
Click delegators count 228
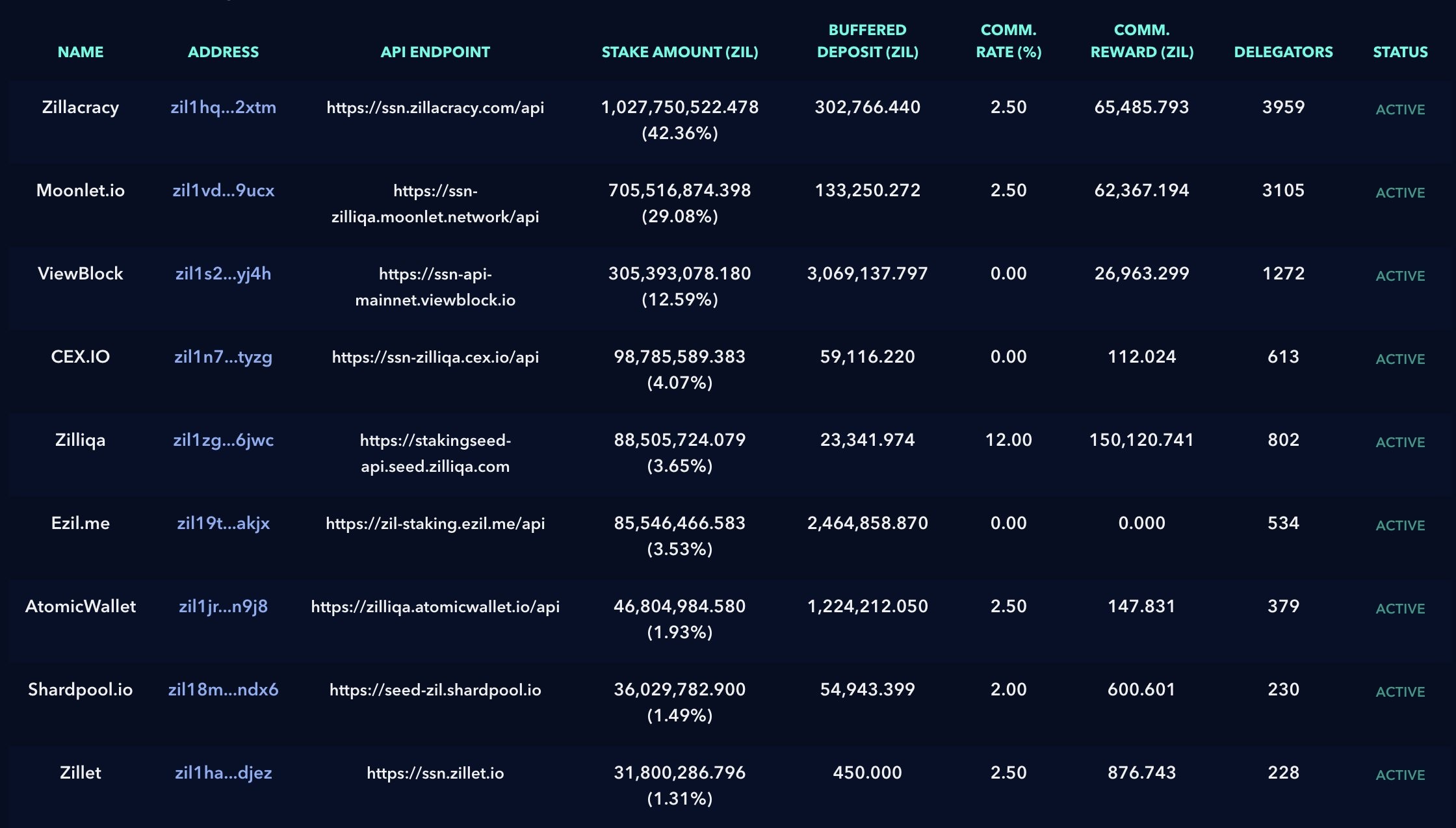[x=1284, y=773]
